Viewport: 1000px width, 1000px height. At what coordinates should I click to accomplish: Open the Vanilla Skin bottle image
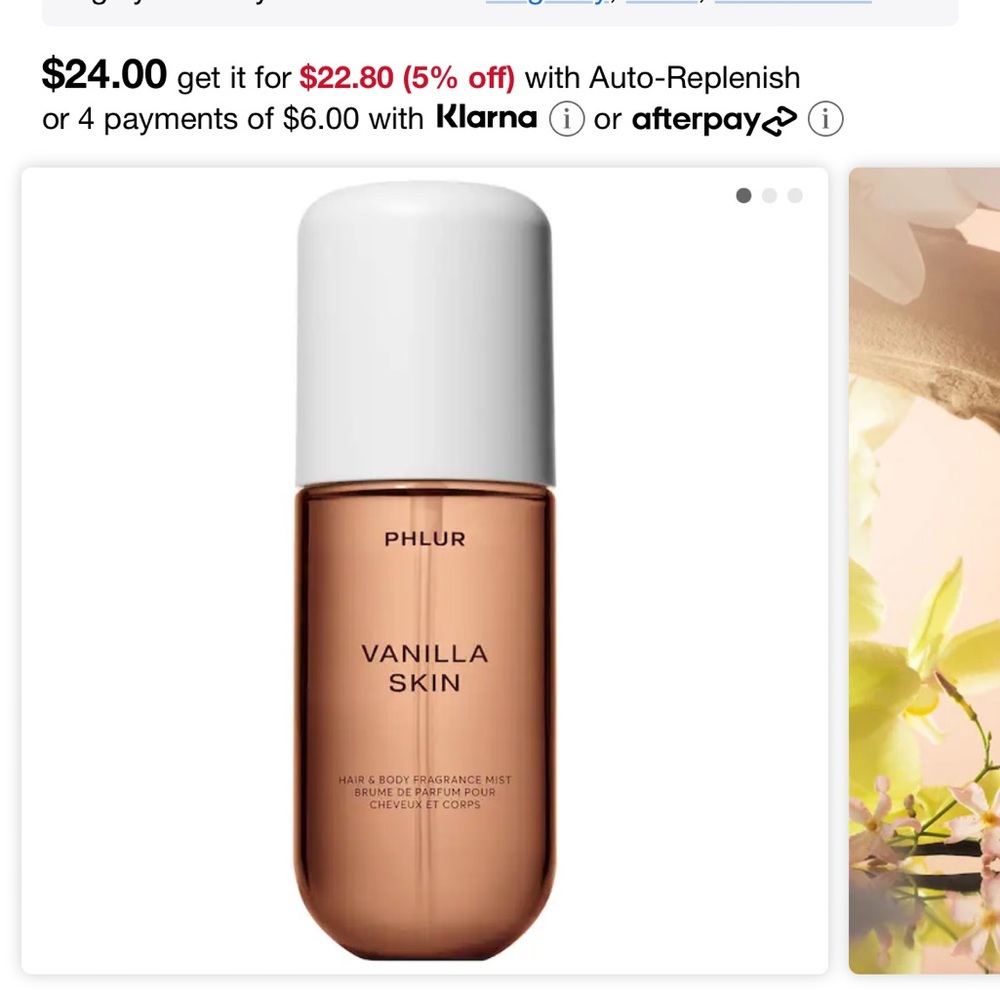tap(425, 571)
